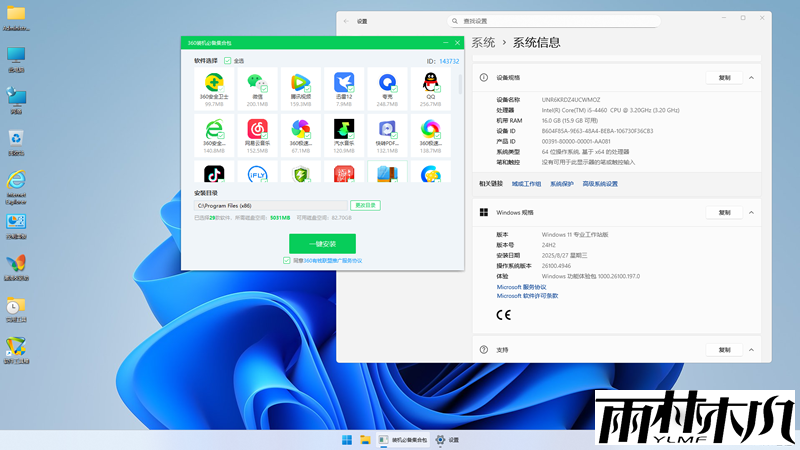Click the 更改目录 change directory button

pyautogui.click(x=365, y=205)
